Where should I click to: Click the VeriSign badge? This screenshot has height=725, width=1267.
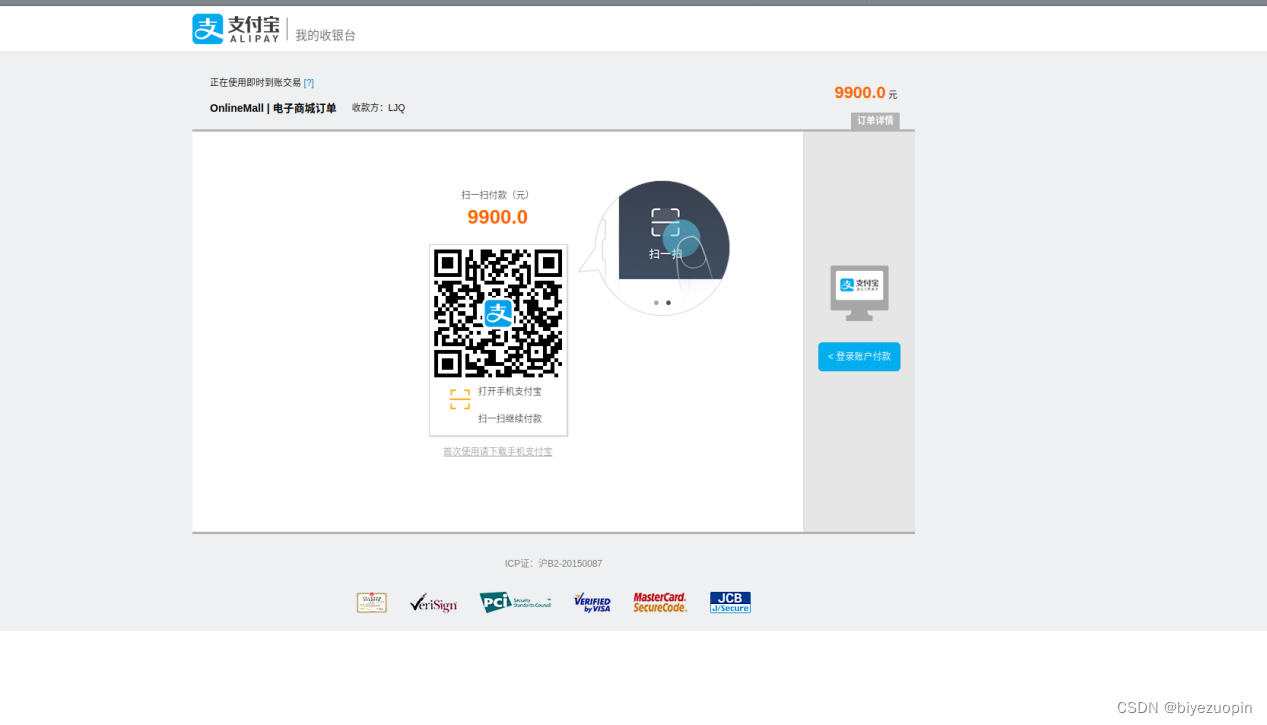[433, 603]
